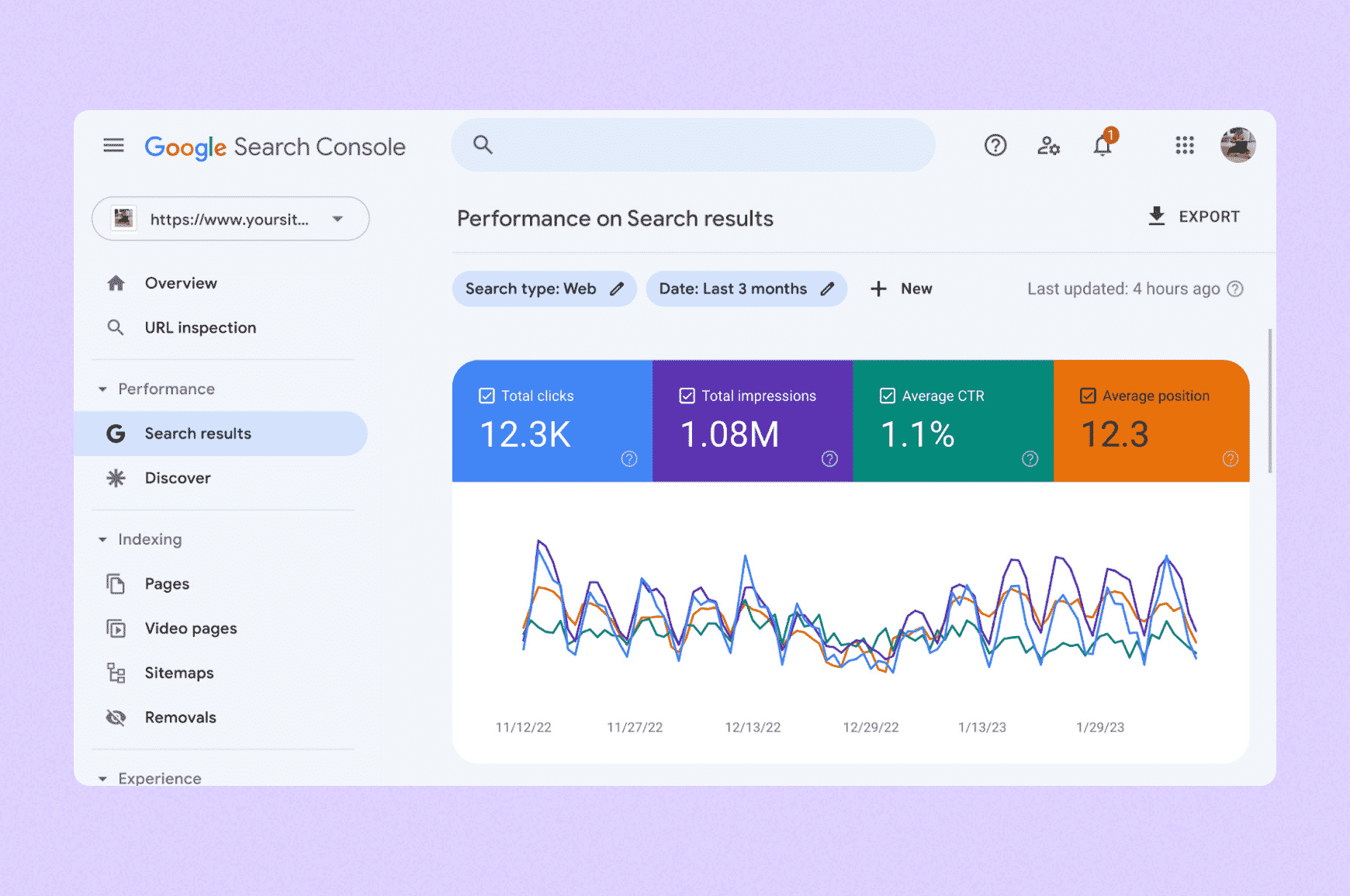Open the Sitemaps page
The height and width of the screenshot is (896, 1350).
click(x=178, y=673)
